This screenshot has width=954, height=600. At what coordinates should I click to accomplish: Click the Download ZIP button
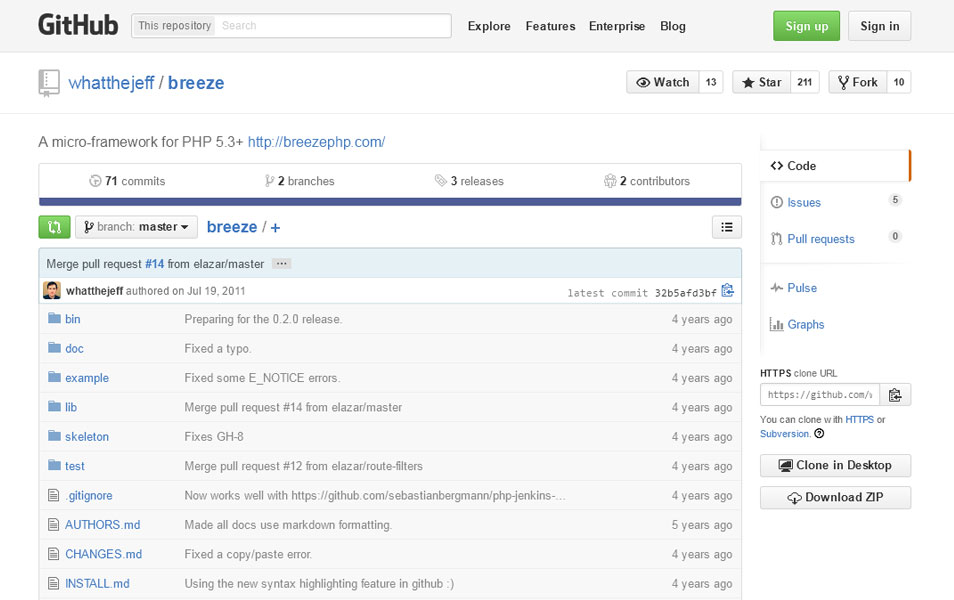[835, 497]
